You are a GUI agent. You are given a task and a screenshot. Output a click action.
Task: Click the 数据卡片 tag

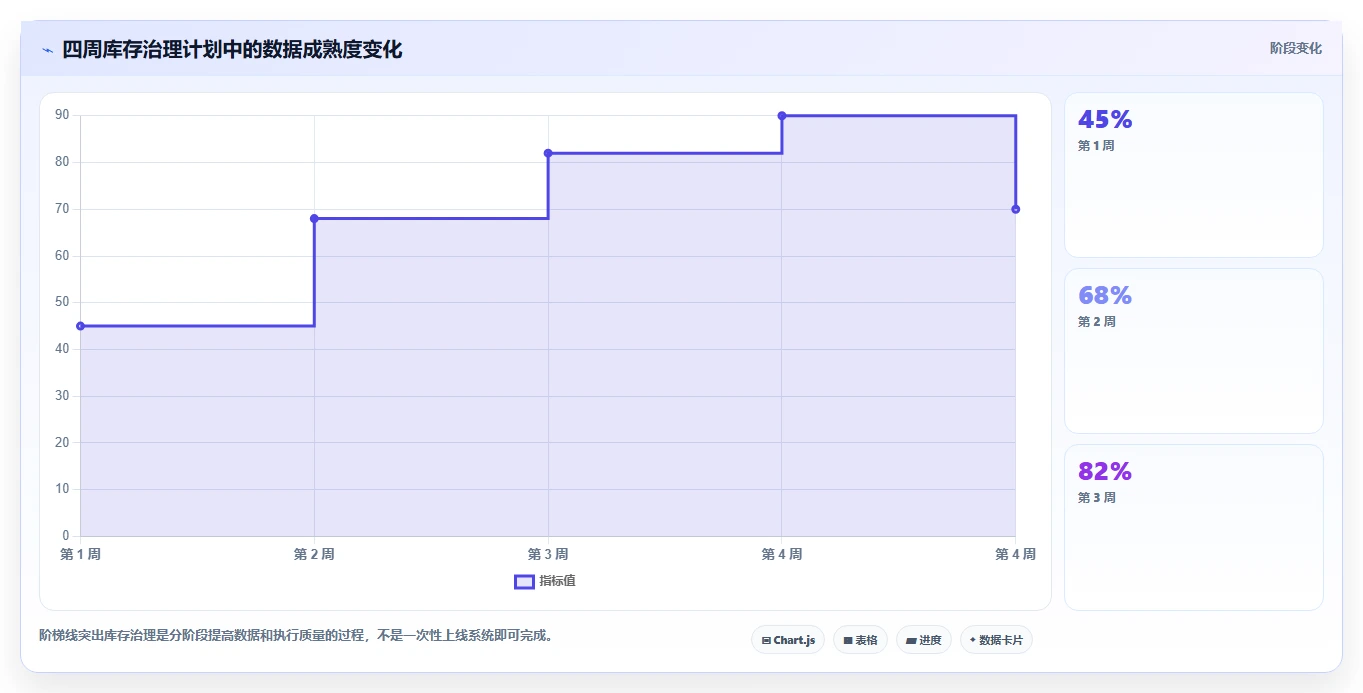pyautogui.click(x=996, y=640)
